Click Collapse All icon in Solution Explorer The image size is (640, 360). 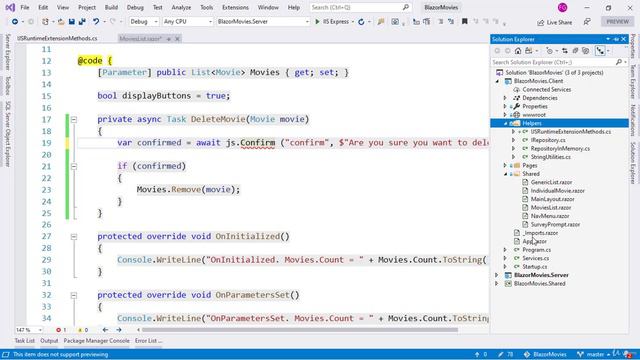tap(575, 51)
